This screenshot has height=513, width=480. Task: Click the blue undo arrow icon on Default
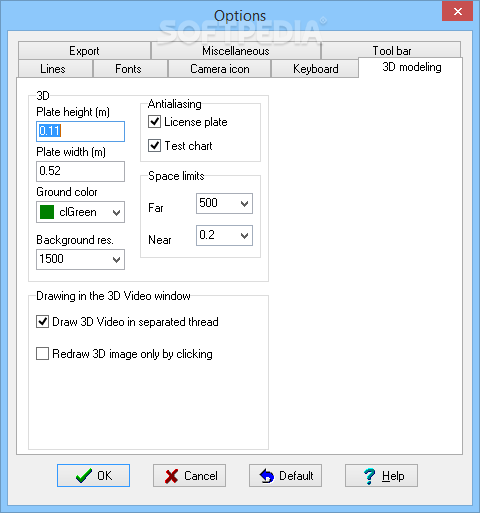pos(267,476)
